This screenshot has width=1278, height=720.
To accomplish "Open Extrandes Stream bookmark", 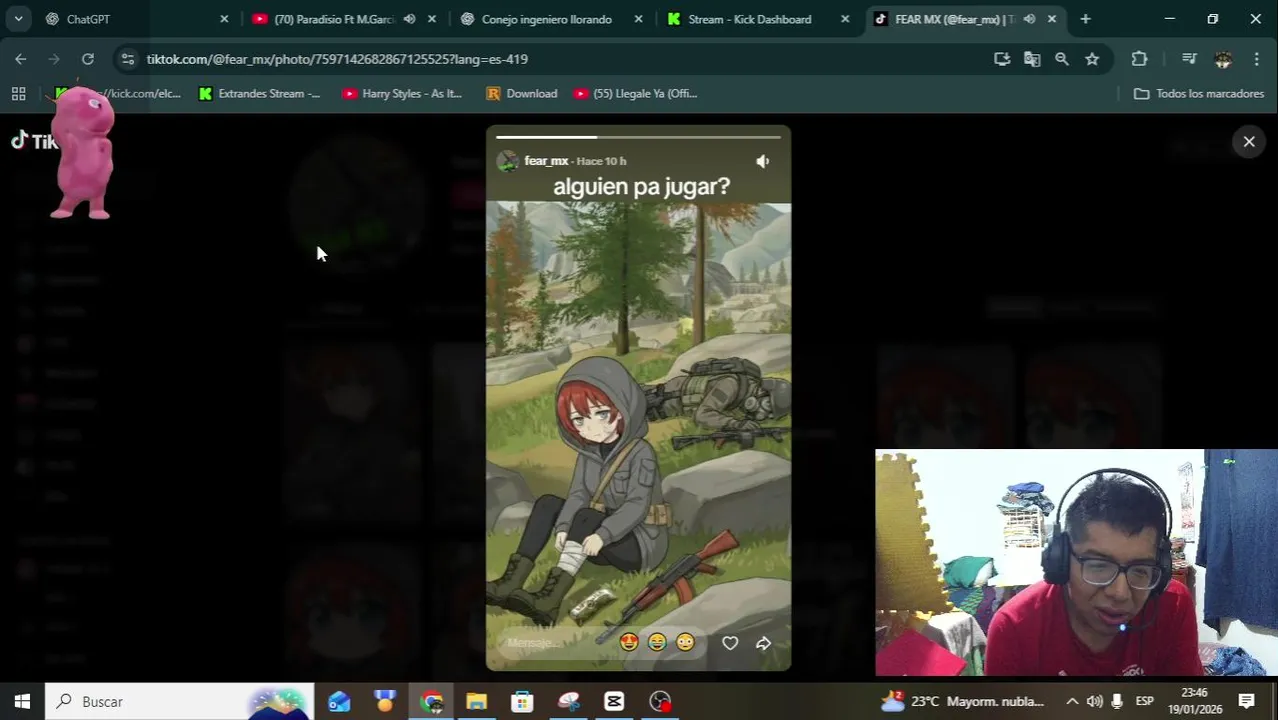I will point(259,93).
